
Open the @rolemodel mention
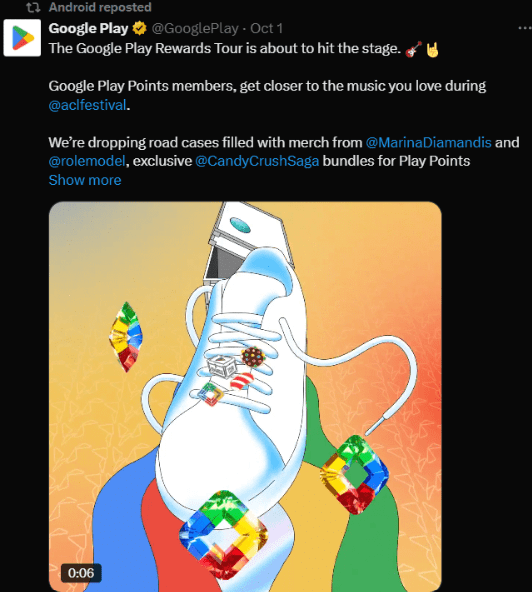click(x=87, y=161)
